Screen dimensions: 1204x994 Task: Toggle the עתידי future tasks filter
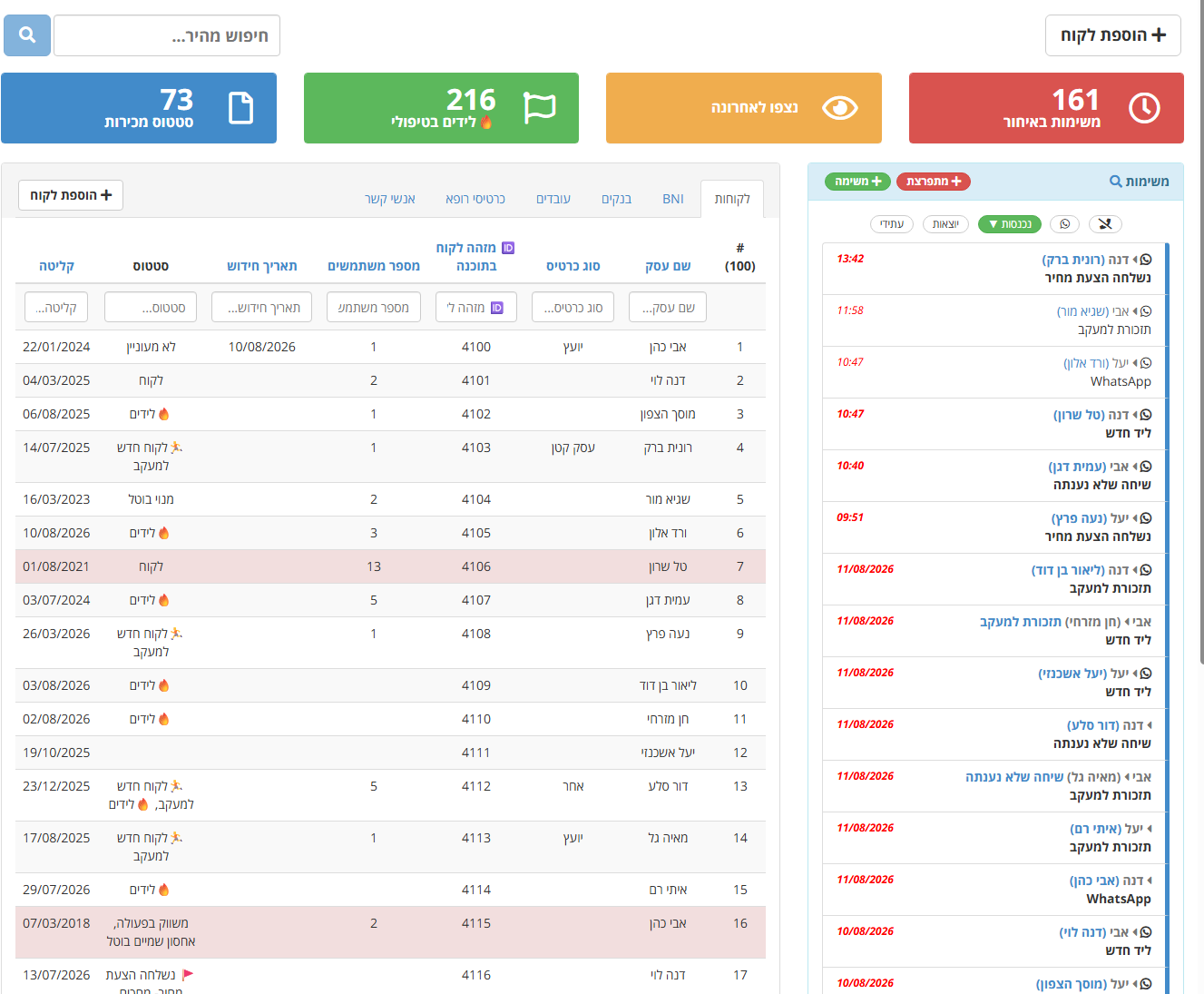[x=892, y=224]
